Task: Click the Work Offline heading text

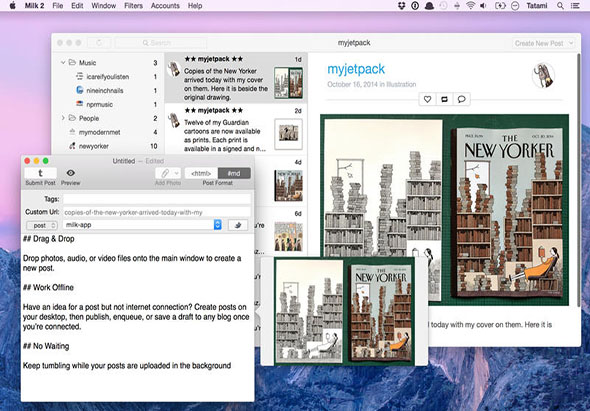Action: pos(48,288)
